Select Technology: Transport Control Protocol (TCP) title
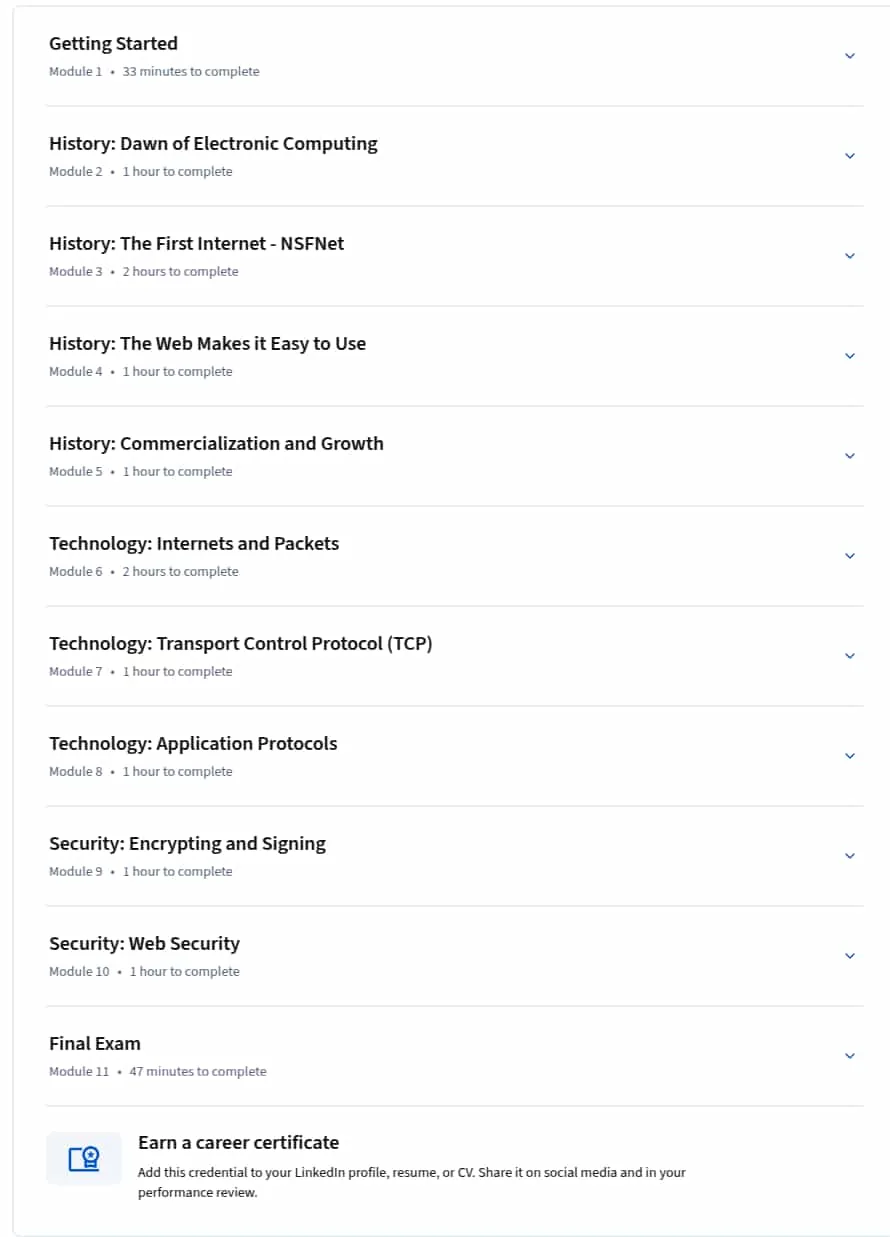This screenshot has width=890, height=1237. pyautogui.click(x=241, y=644)
